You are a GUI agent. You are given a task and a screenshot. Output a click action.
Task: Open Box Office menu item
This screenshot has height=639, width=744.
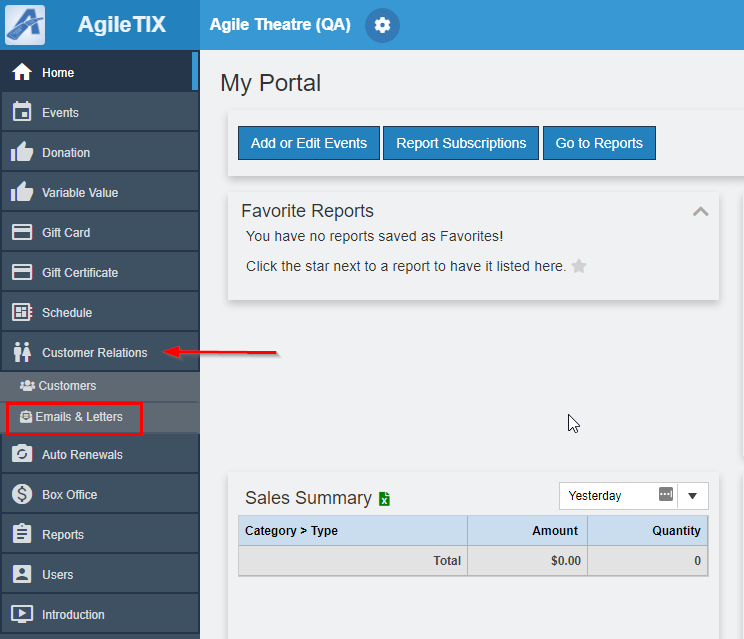pos(100,494)
